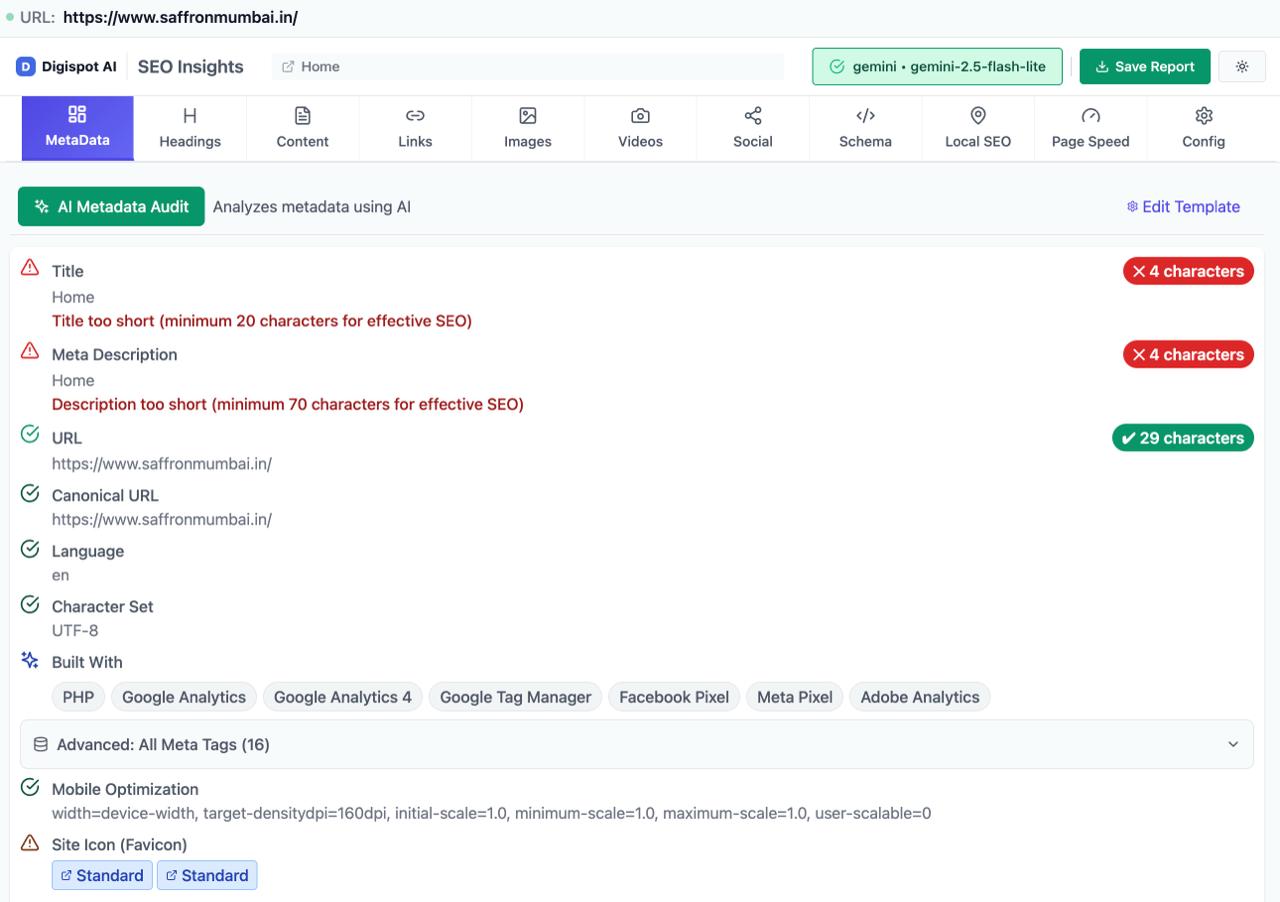This screenshot has width=1280, height=902.
Task: Collapse the All Meta Tags chevron
Action: pos(1232,744)
